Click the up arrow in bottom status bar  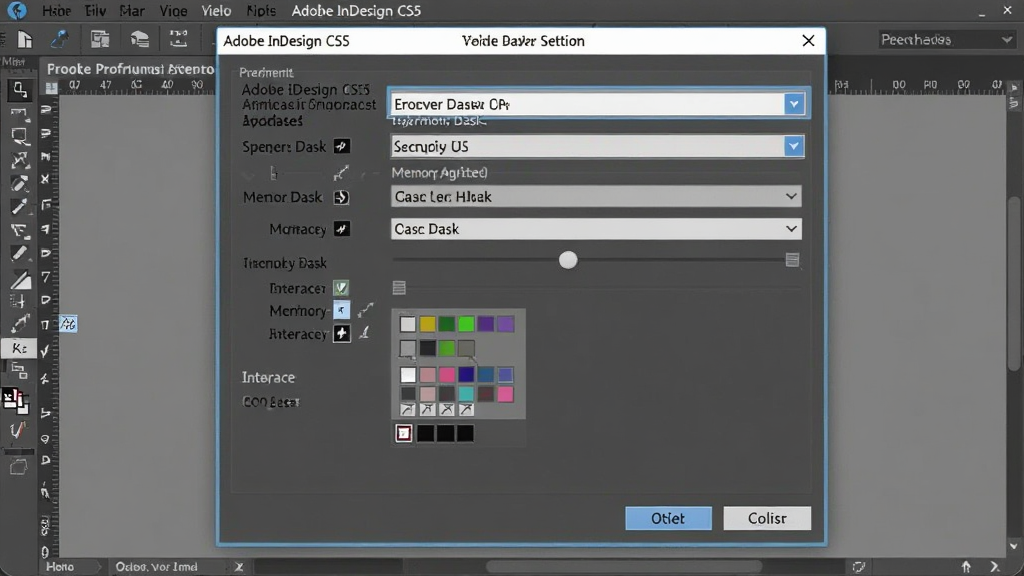[x=966, y=566]
